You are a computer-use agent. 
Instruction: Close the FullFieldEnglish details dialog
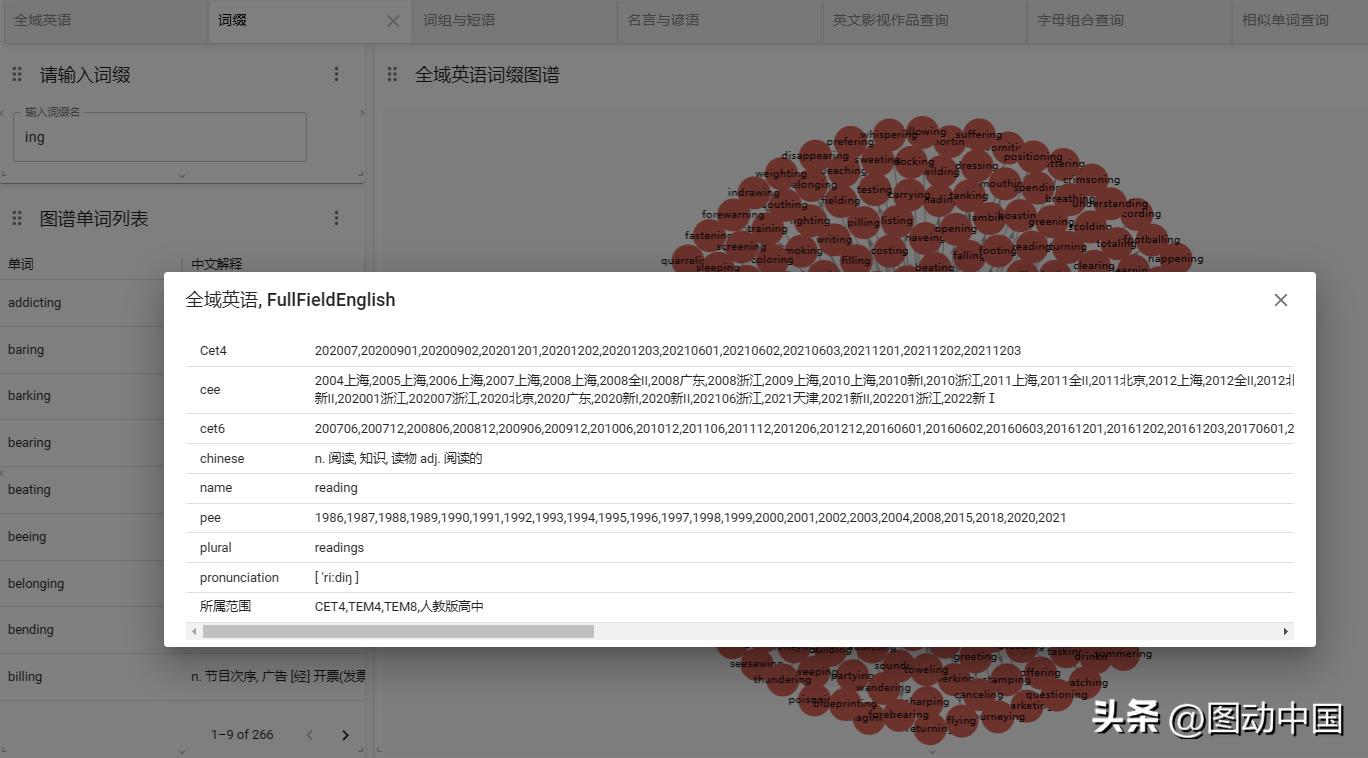click(1280, 299)
